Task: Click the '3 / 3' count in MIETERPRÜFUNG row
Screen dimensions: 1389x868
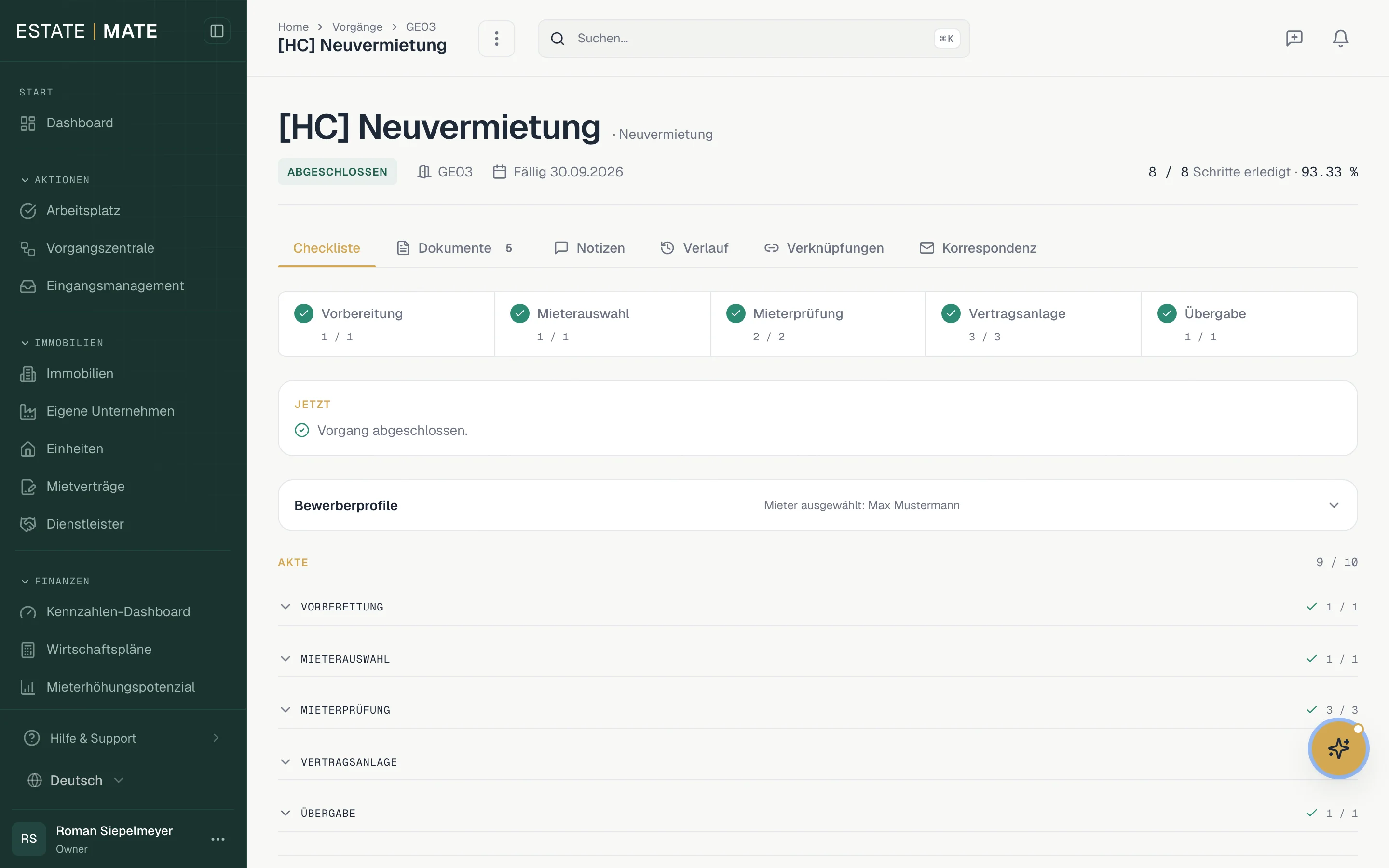Action: click(1341, 710)
